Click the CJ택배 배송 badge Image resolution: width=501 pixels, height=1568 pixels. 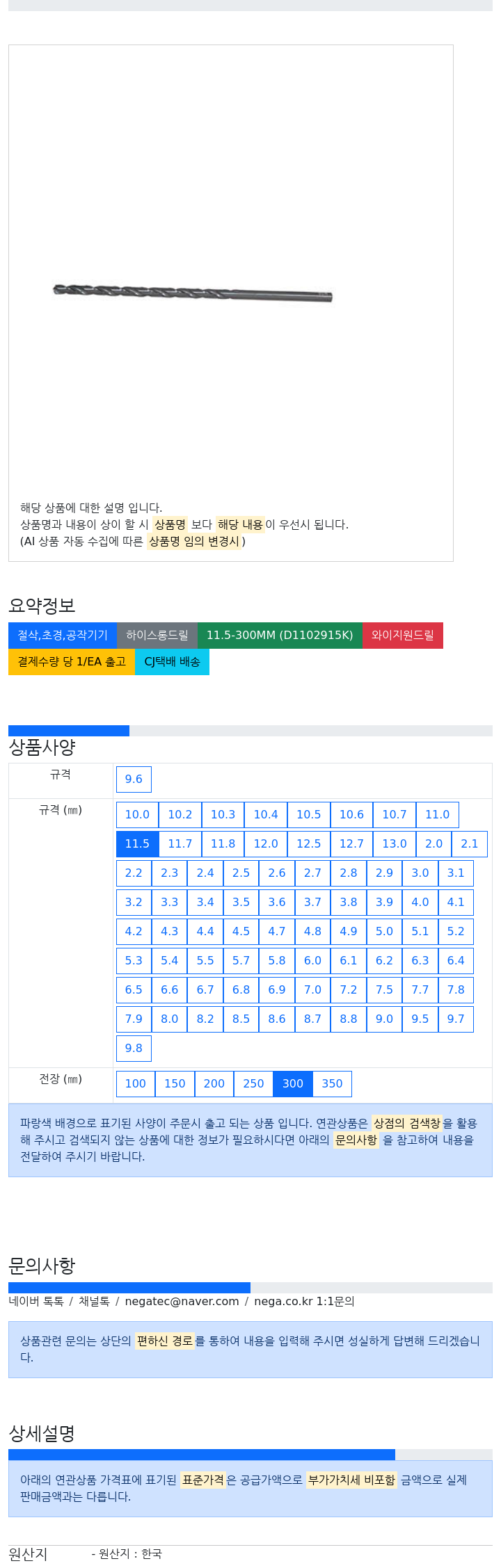click(x=172, y=662)
